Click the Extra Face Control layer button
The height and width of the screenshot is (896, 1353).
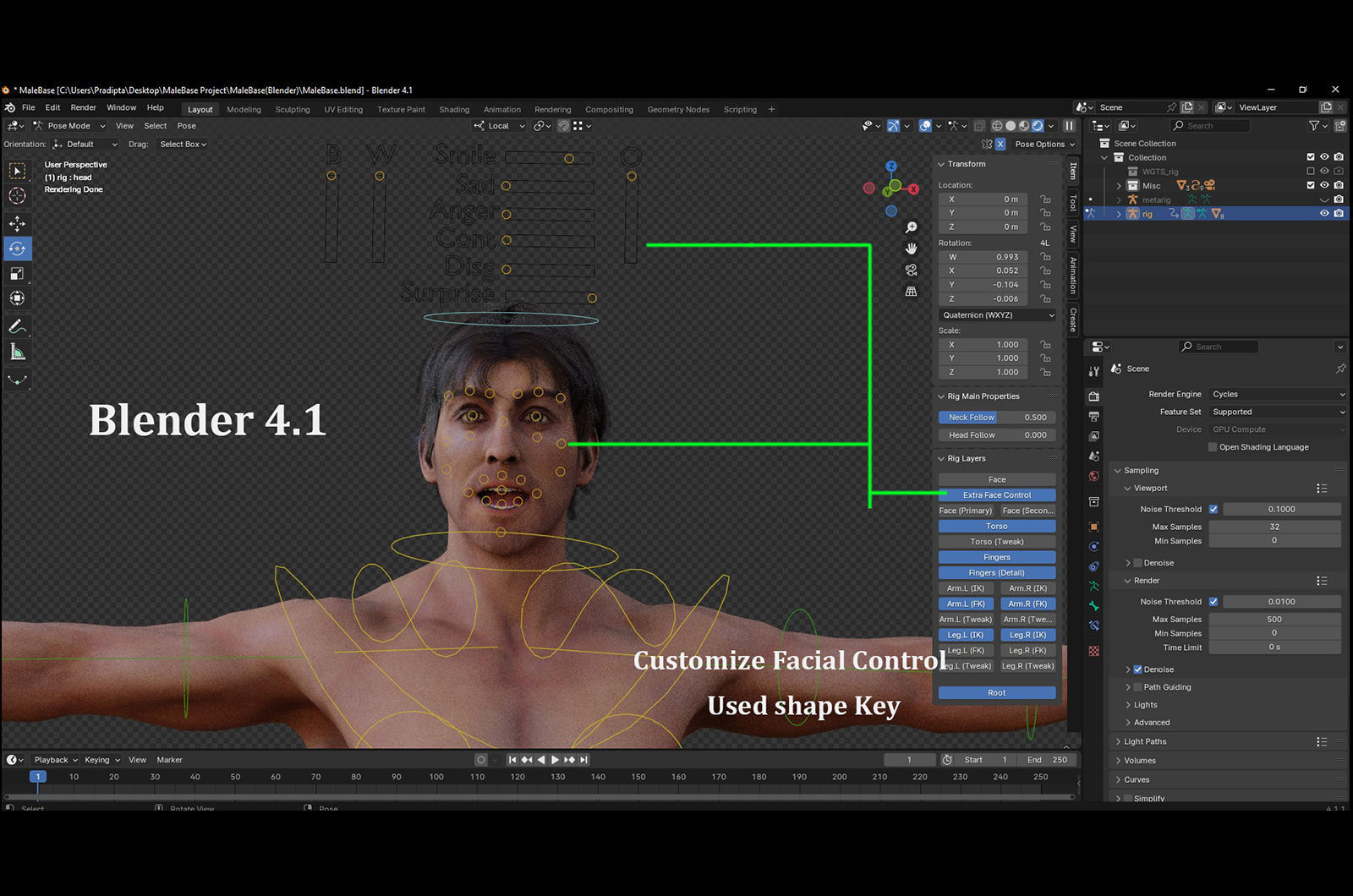click(x=997, y=495)
